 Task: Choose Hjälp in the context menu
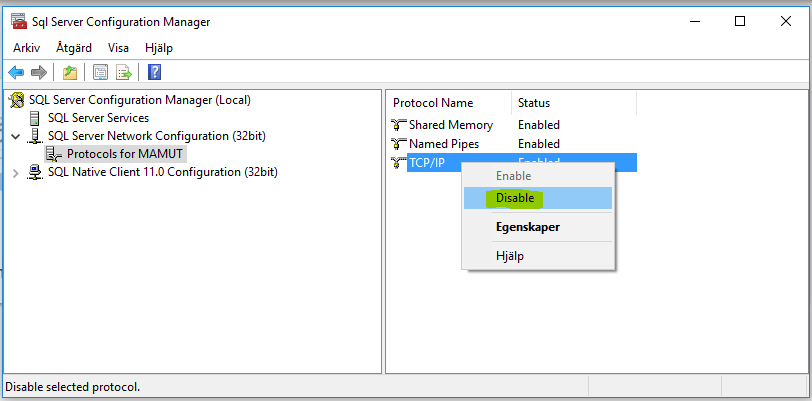pos(510,256)
